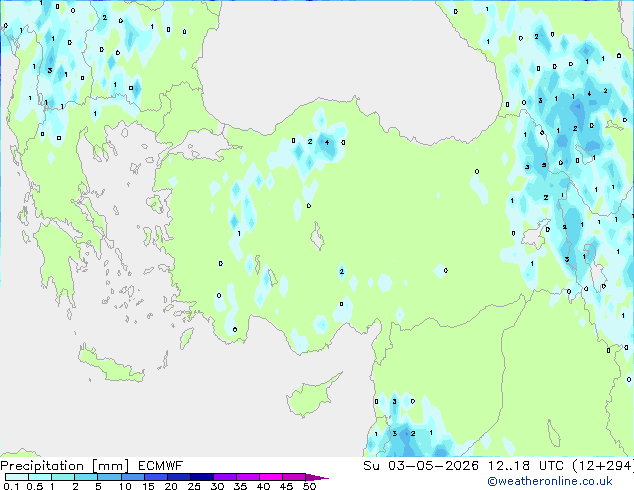
Task: Click the '20' legend scale label
Action: (x=171, y=486)
